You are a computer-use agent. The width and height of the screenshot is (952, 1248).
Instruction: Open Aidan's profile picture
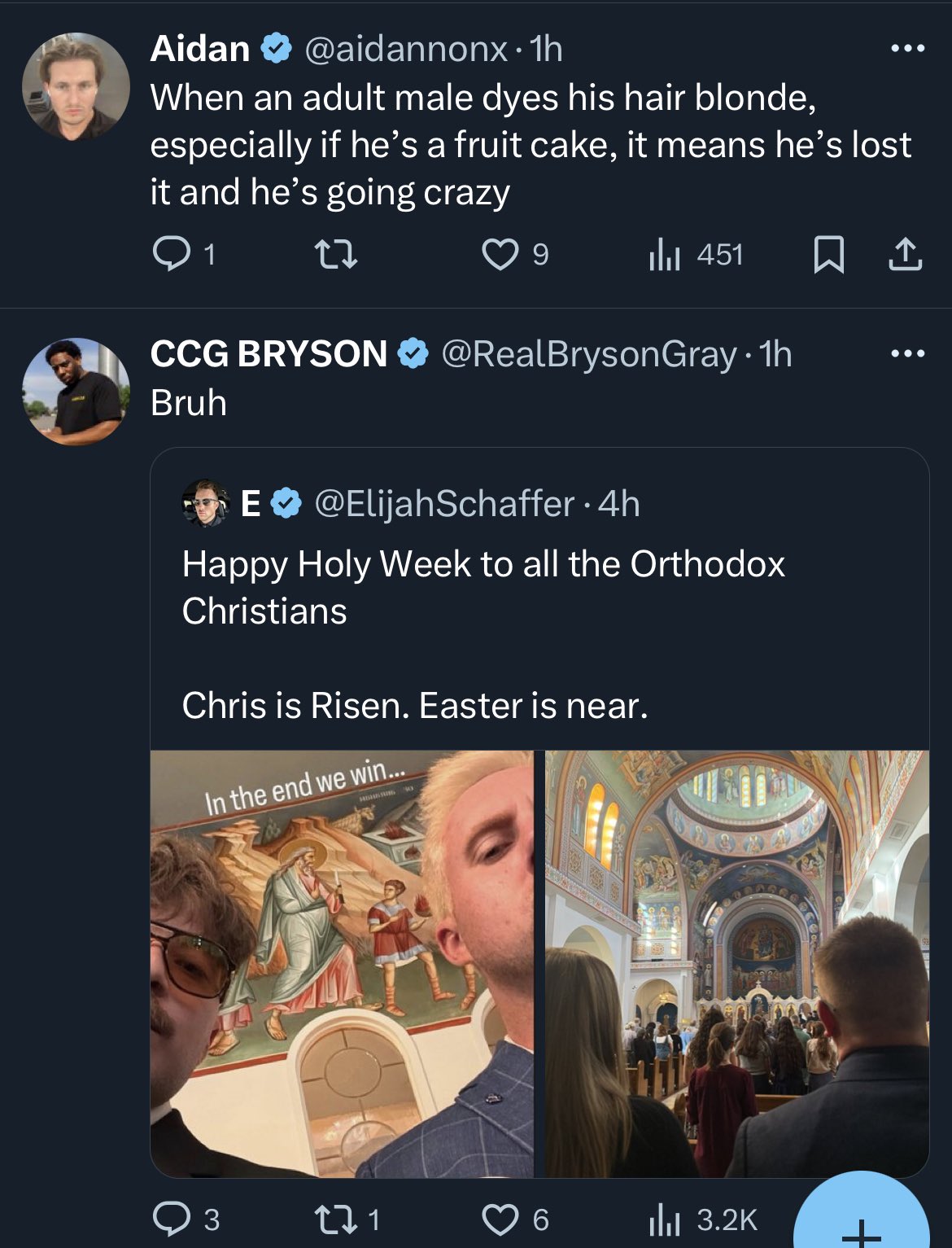tap(76, 86)
